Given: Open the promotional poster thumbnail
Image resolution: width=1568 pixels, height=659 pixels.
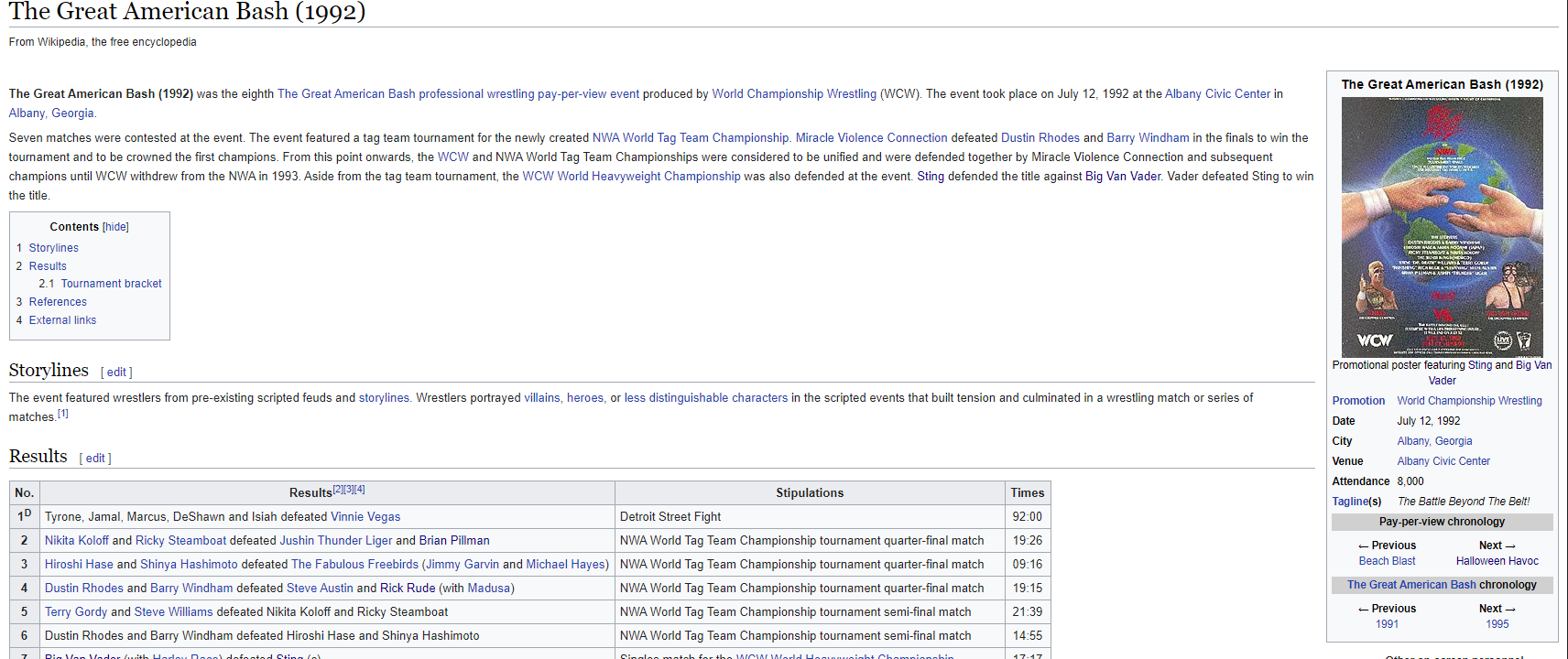Looking at the screenshot, I should 1442,227.
